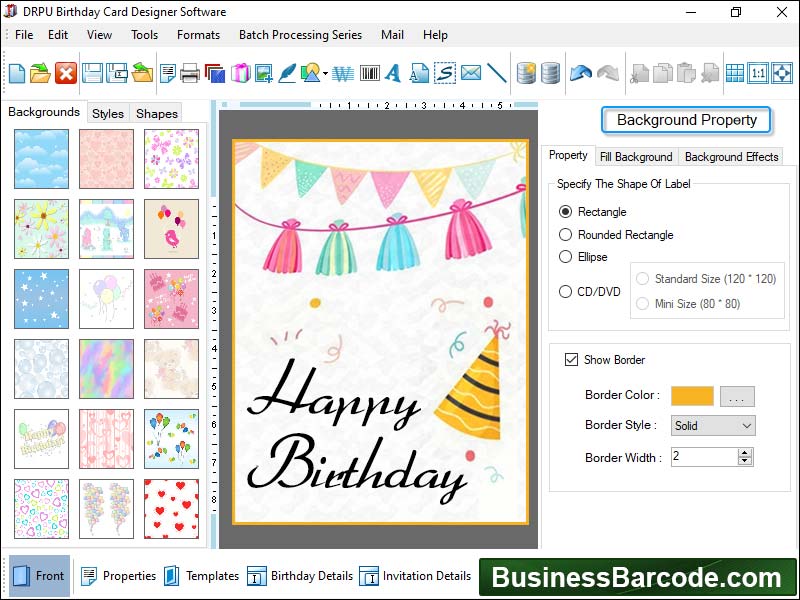
Task: Expand the shapes dropdown arrow on toolbar
Action: [325, 73]
